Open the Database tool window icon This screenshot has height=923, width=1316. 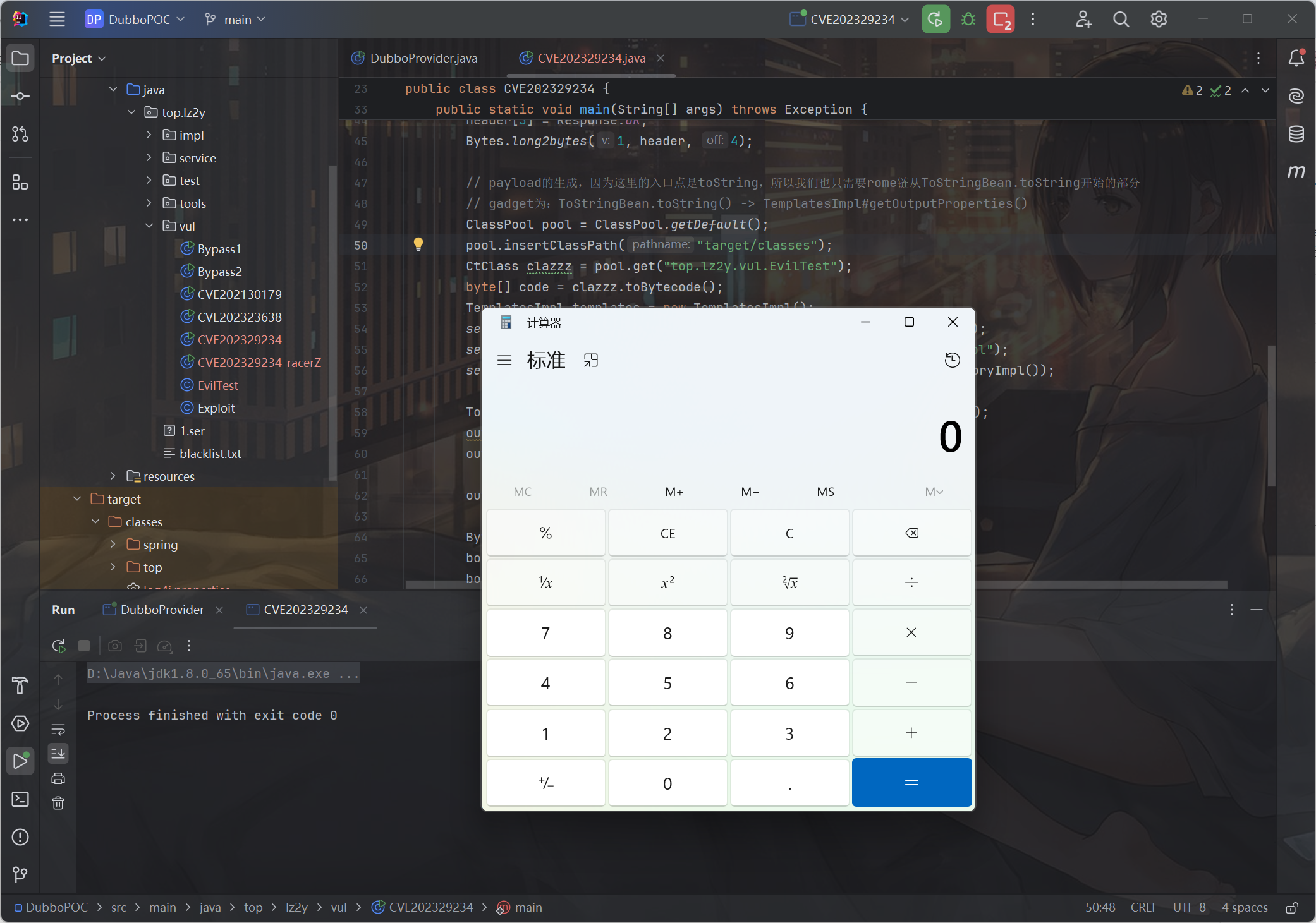tap(1296, 134)
